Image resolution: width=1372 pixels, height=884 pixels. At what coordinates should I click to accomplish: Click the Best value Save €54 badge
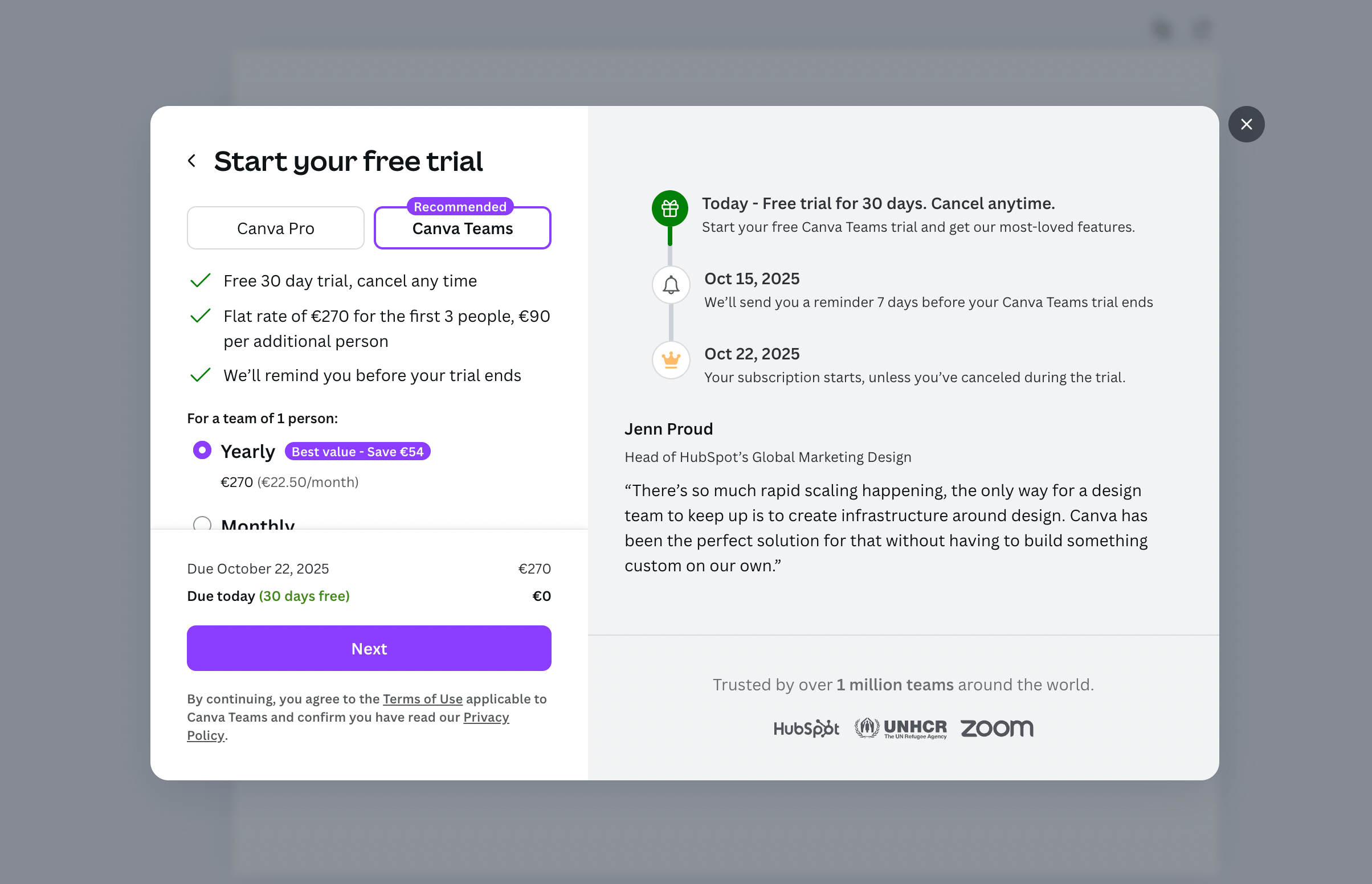(x=357, y=452)
